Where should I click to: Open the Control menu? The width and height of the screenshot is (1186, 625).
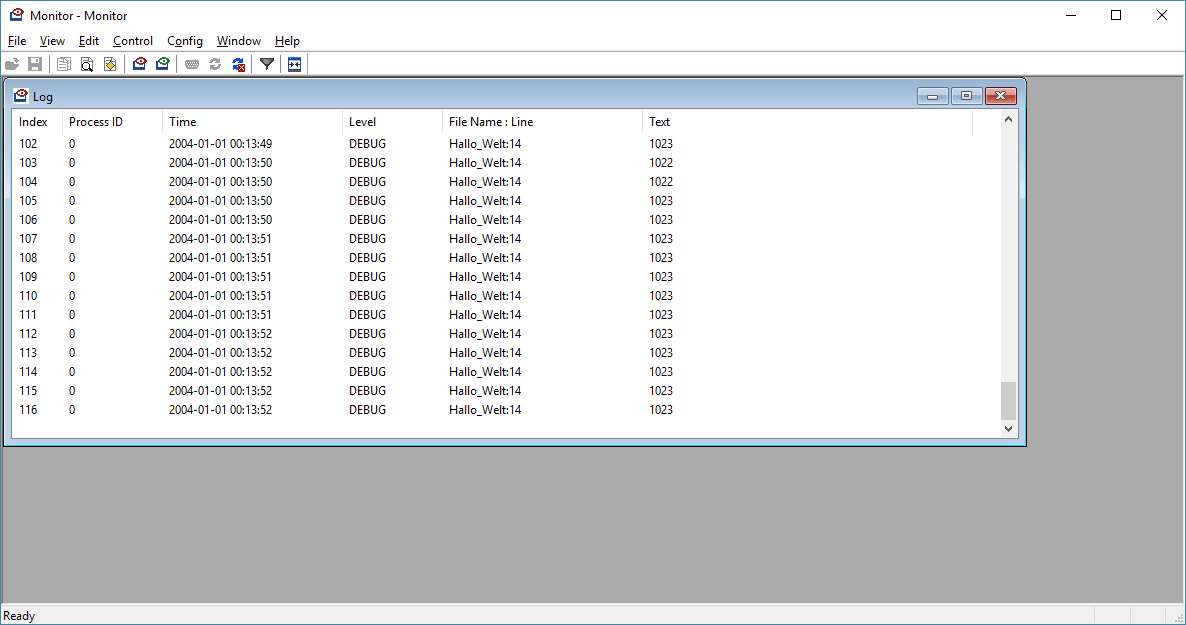point(133,41)
